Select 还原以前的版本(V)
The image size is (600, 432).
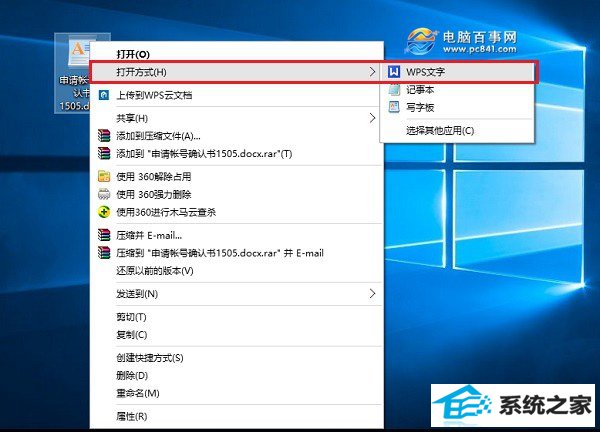pos(236,271)
